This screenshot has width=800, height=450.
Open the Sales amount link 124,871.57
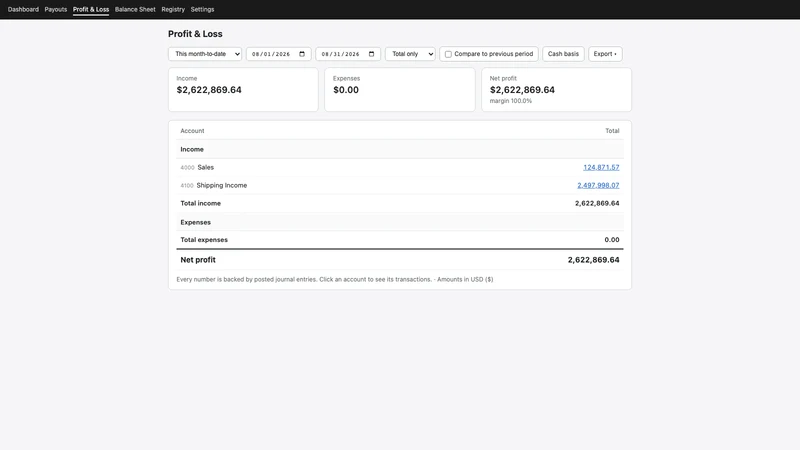pyautogui.click(x=601, y=167)
